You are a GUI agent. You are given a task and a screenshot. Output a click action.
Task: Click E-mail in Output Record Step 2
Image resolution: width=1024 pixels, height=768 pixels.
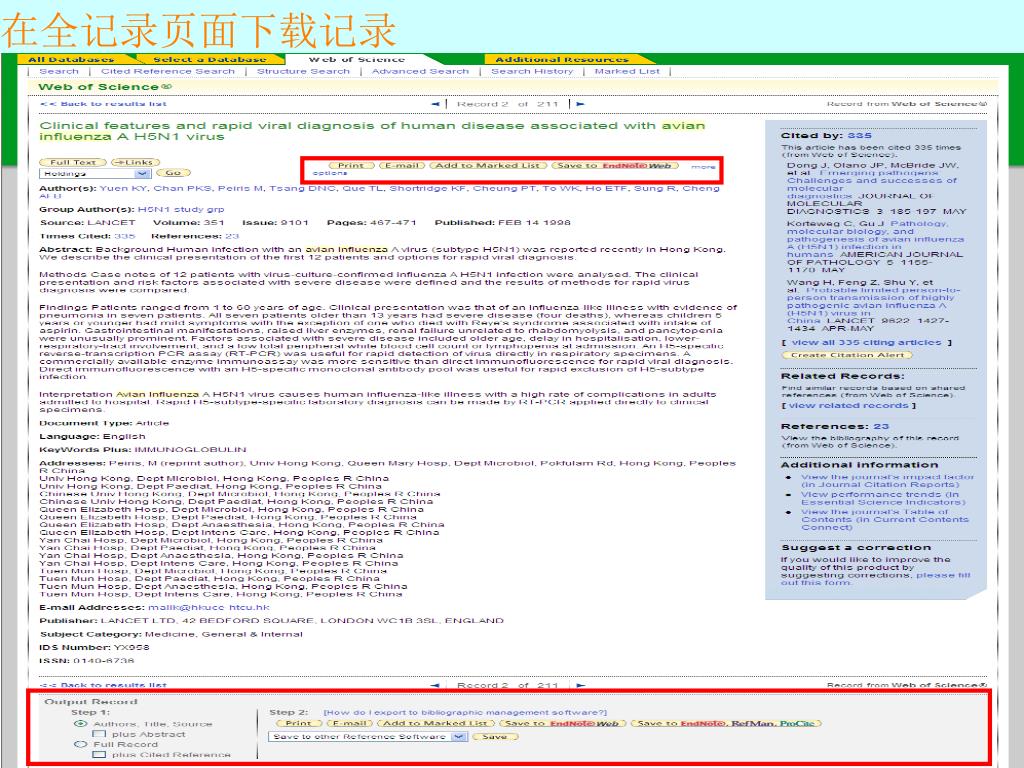coord(349,723)
